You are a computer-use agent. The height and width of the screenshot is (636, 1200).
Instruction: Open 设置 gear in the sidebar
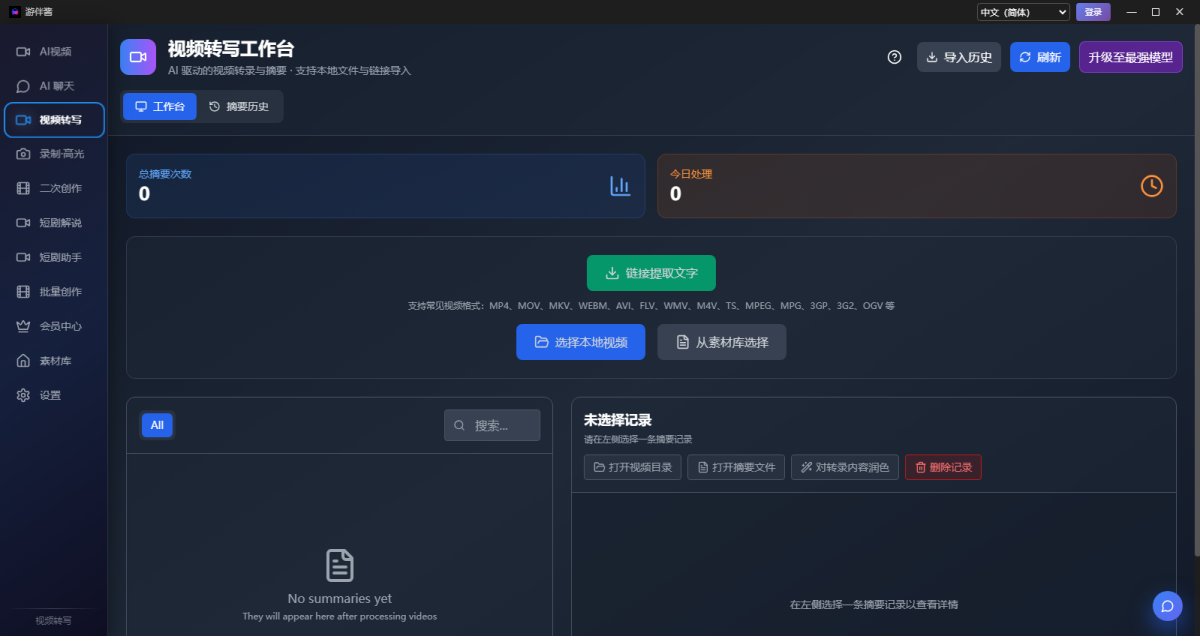point(24,395)
